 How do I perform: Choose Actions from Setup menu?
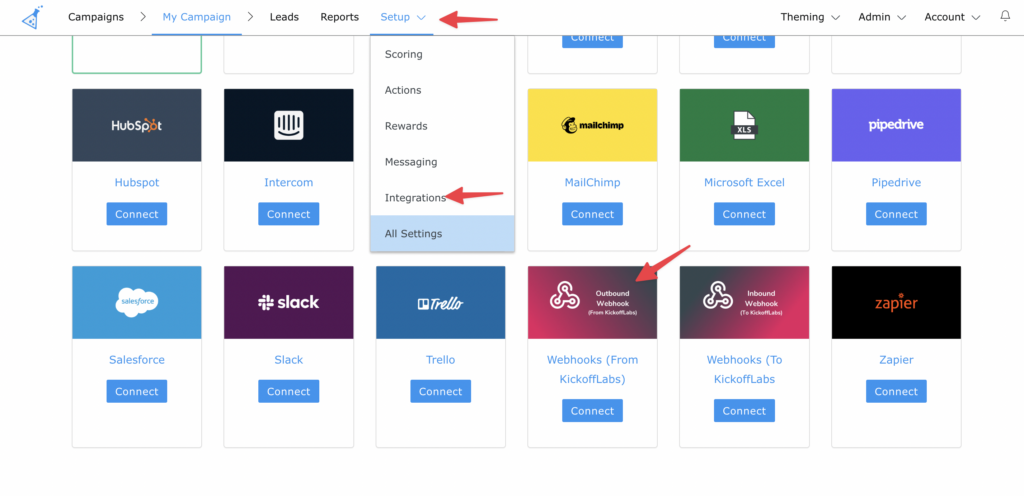442,90
